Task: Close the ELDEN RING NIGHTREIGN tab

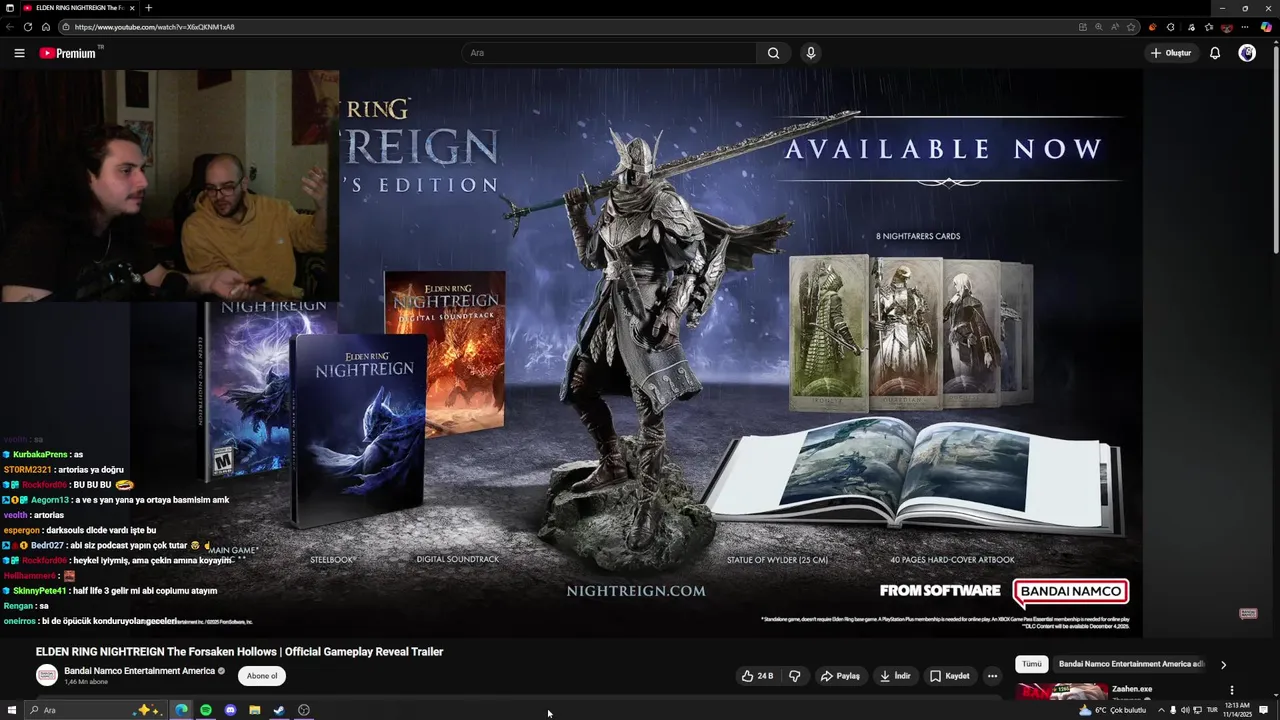Action: point(132,8)
